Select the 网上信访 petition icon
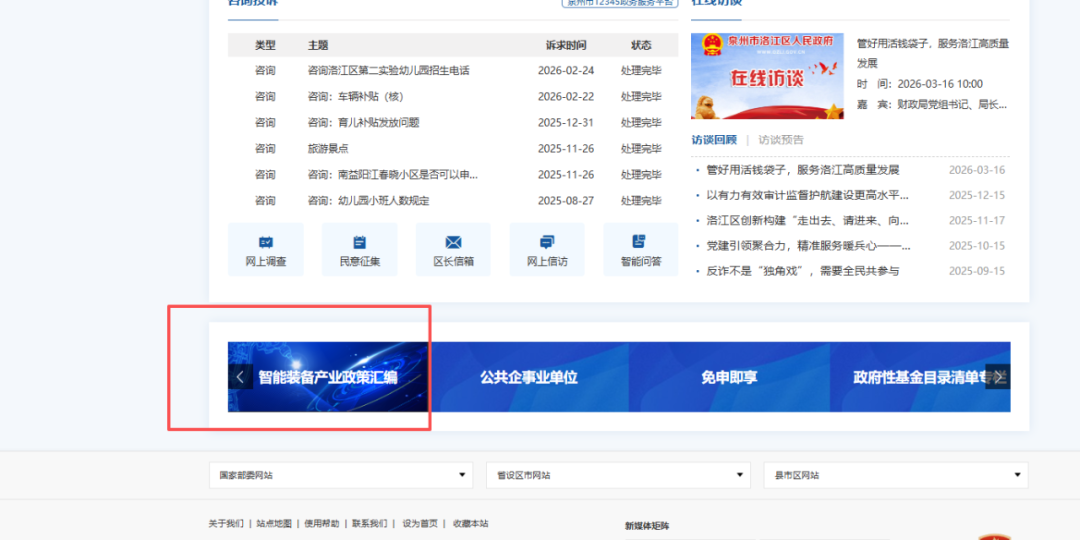The image size is (1080, 540). coord(547,249)
